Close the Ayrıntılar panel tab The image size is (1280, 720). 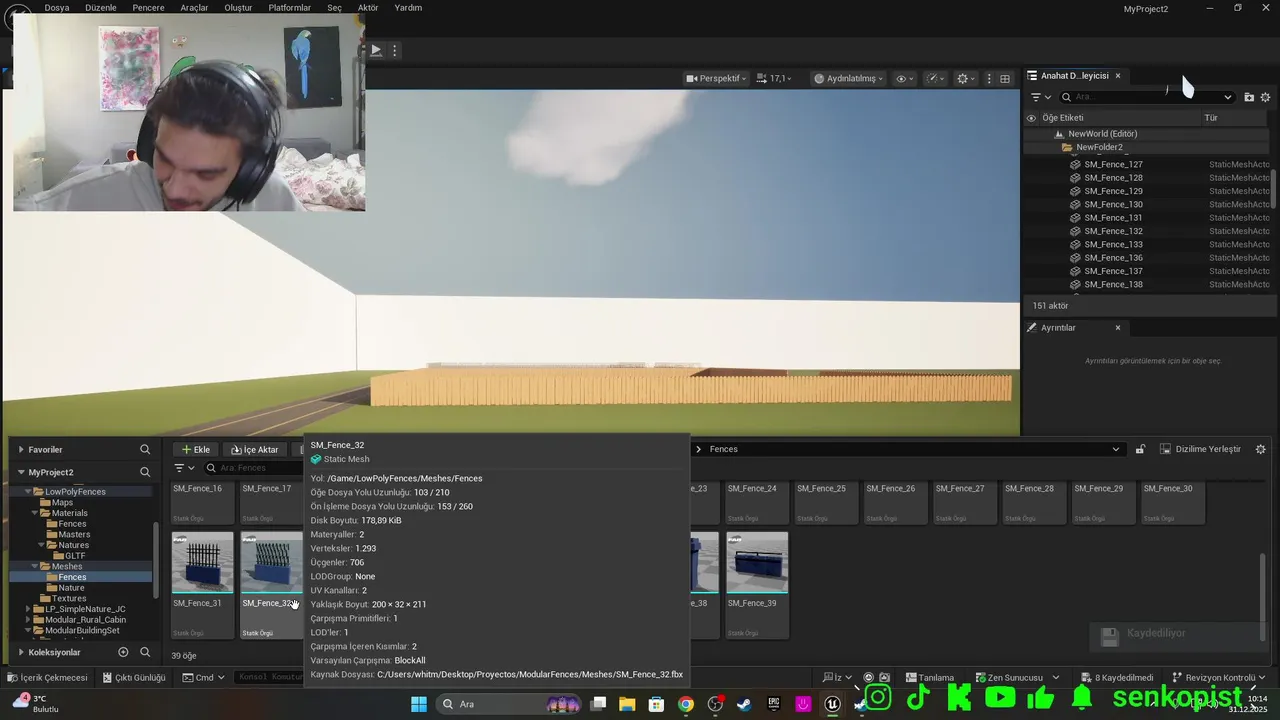click(x=1117, y=328)
